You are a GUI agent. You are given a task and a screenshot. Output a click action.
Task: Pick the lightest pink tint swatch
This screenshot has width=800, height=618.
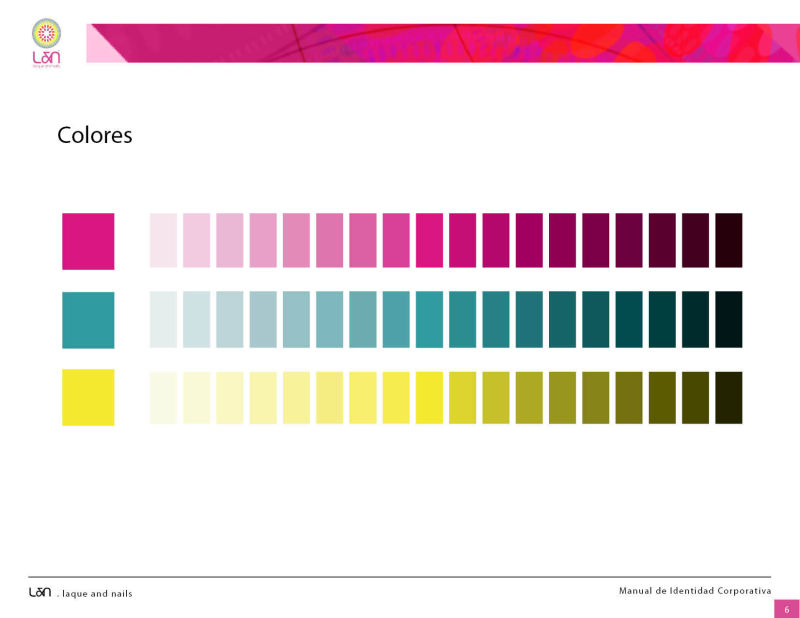[163, 240]
